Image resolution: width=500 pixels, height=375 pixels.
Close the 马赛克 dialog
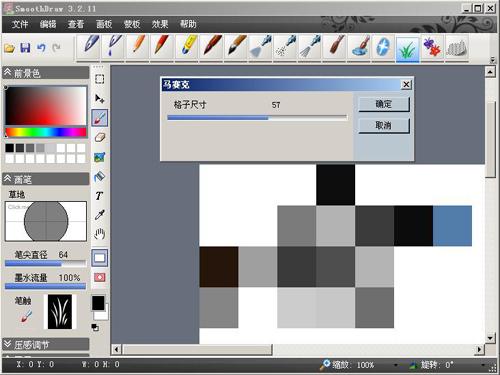click(406, 84)
